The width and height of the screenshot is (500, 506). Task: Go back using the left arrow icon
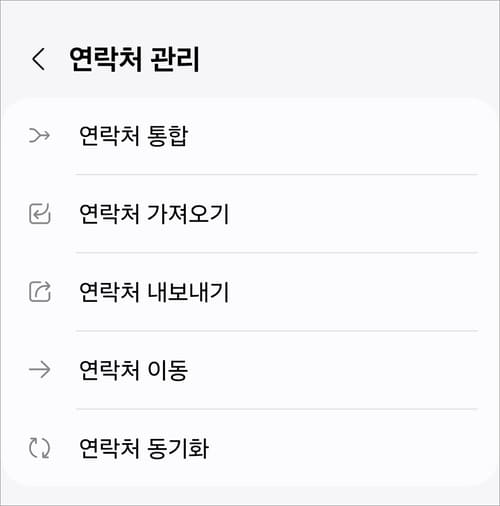38,59
